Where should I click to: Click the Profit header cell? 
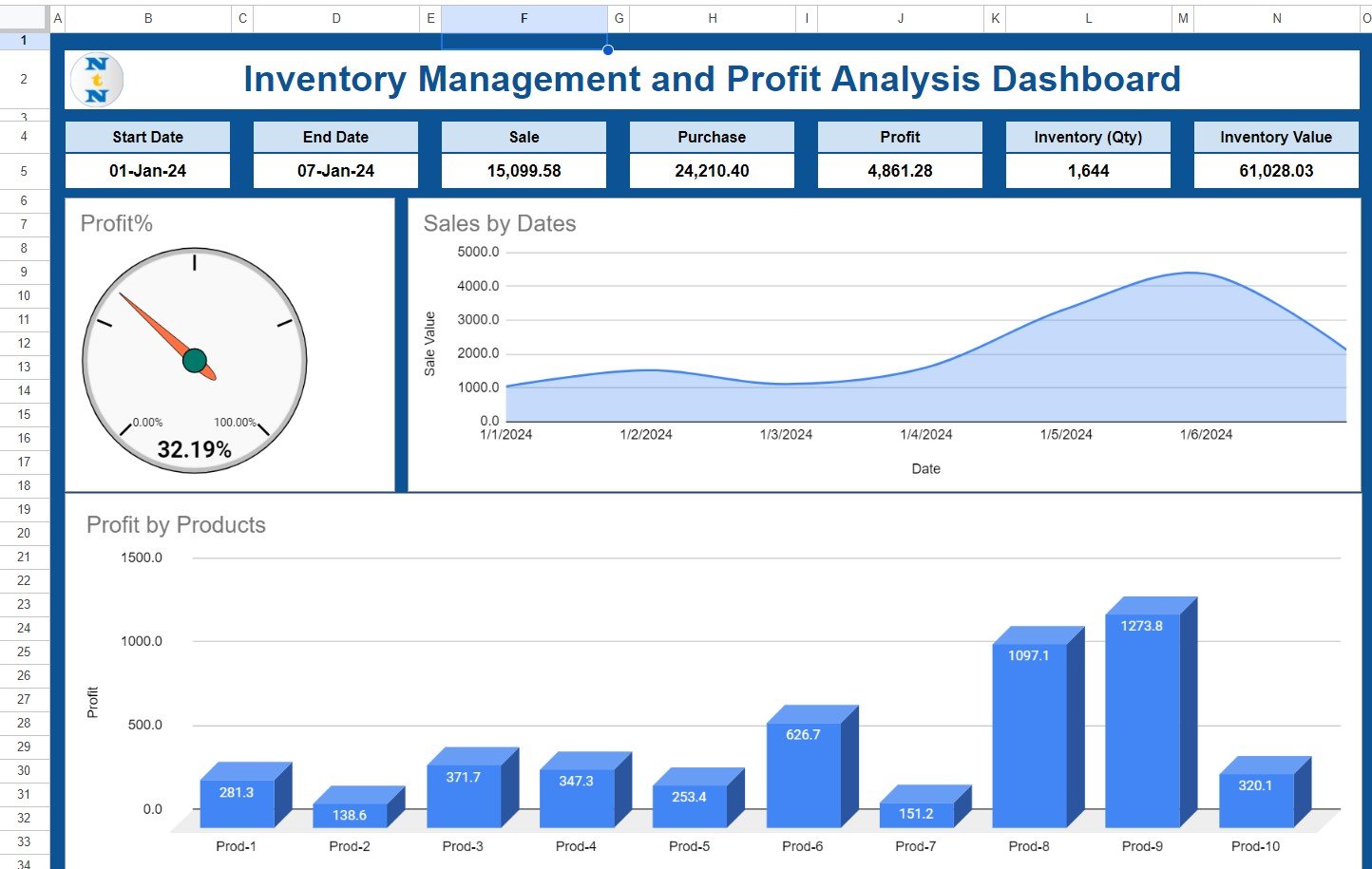point(900,137)
